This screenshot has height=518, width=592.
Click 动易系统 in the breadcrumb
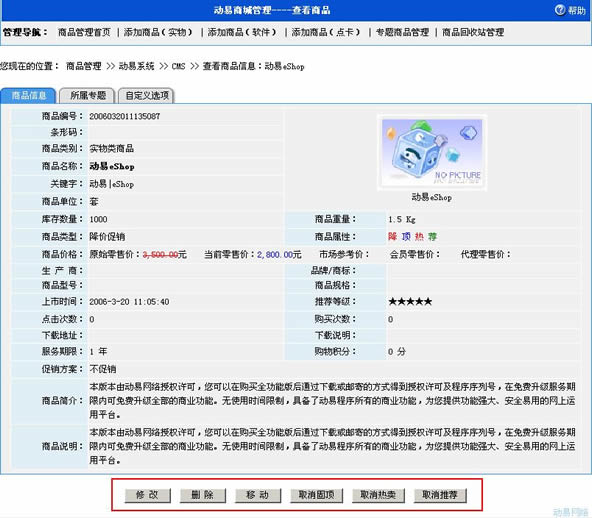coord(136,66)
